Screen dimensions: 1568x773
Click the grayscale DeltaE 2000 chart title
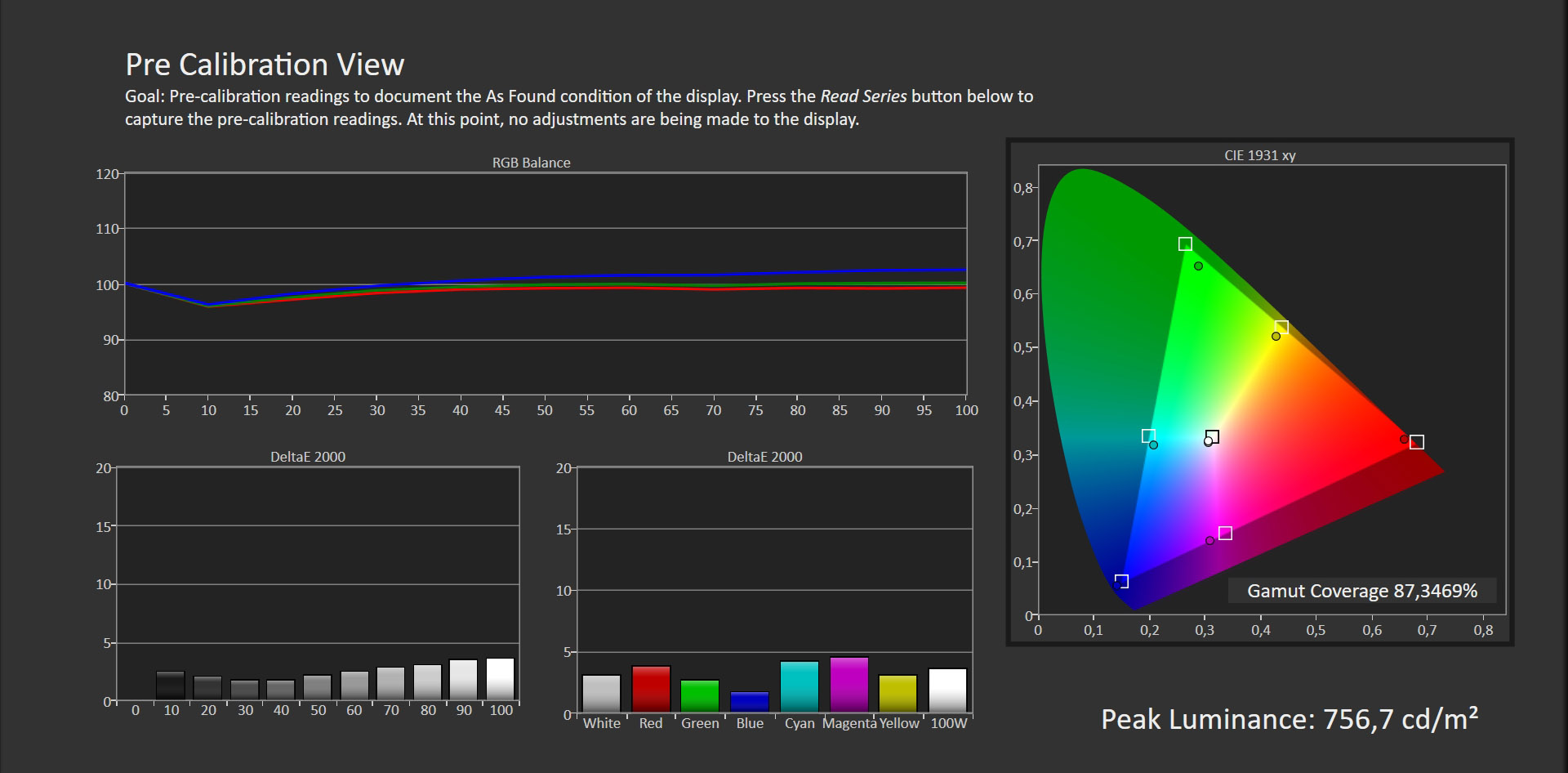308,457
